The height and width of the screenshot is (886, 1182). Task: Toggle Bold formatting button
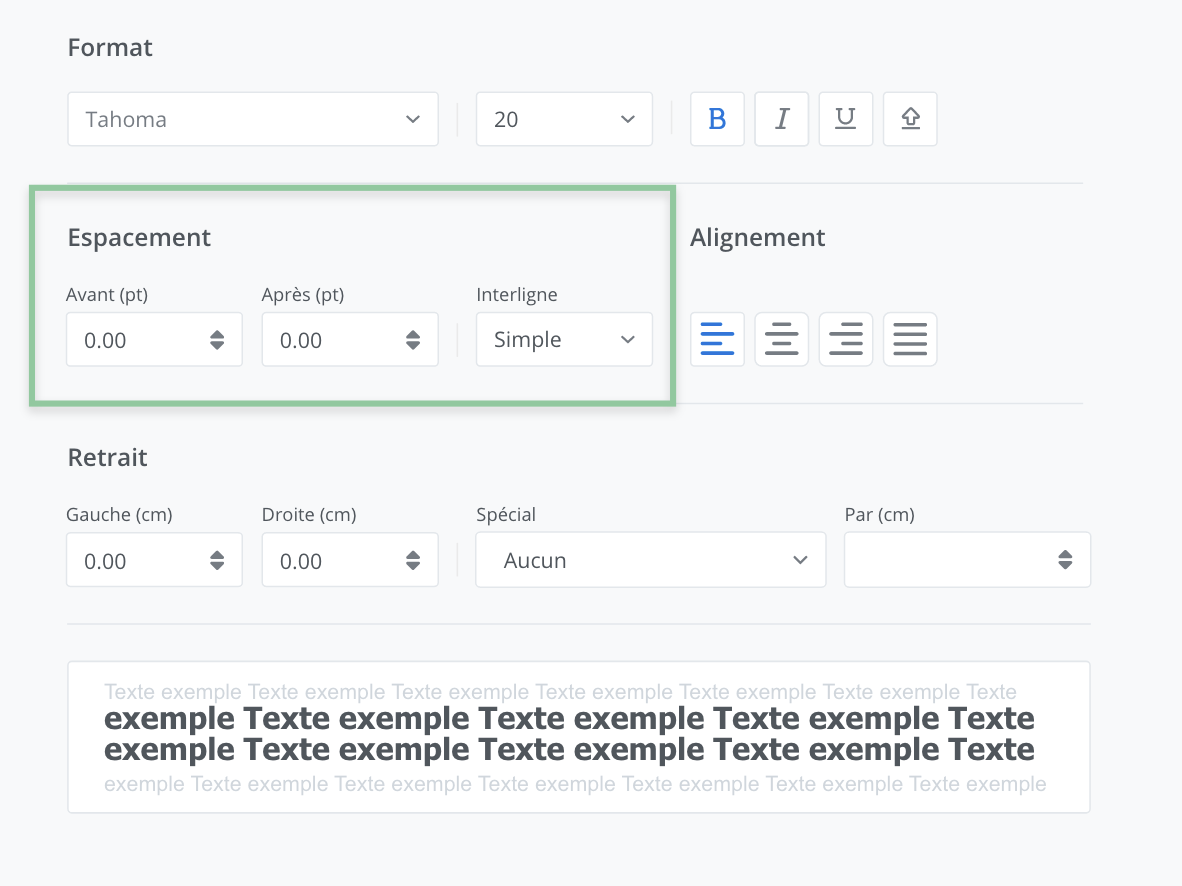click(x=717, y=119)
